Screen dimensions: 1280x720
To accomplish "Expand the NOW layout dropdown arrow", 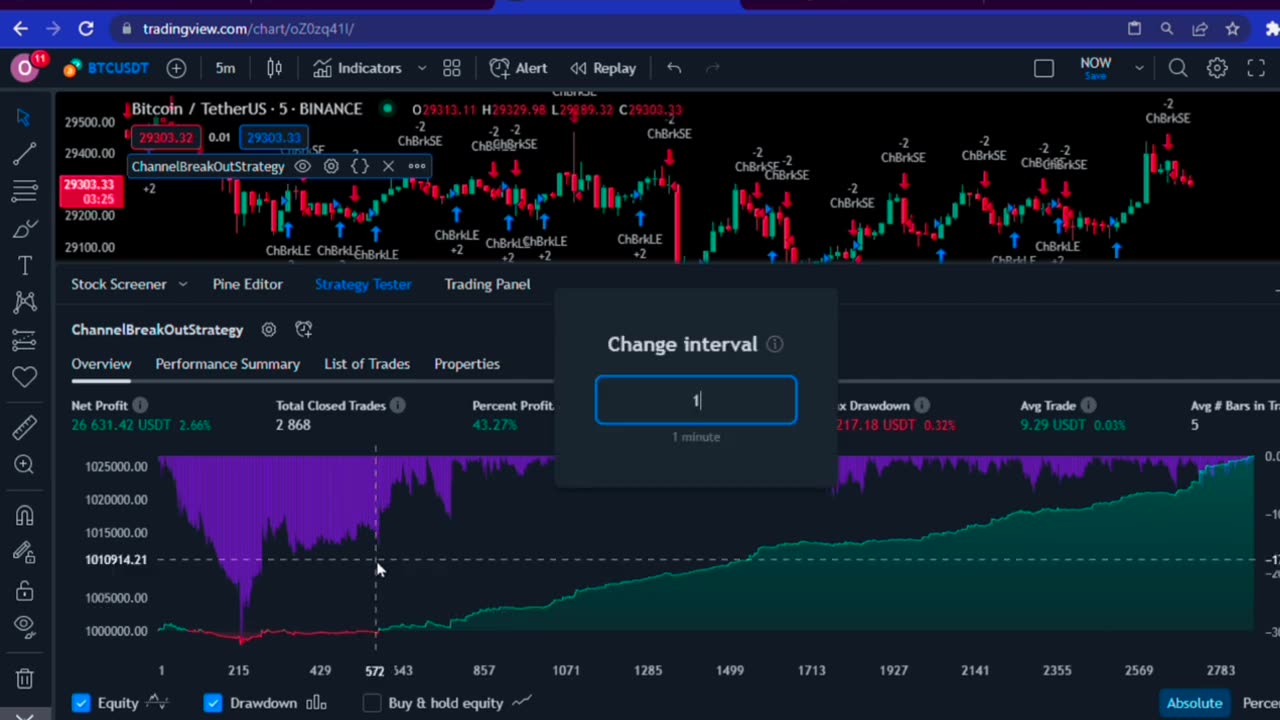I will [1139, 68].
